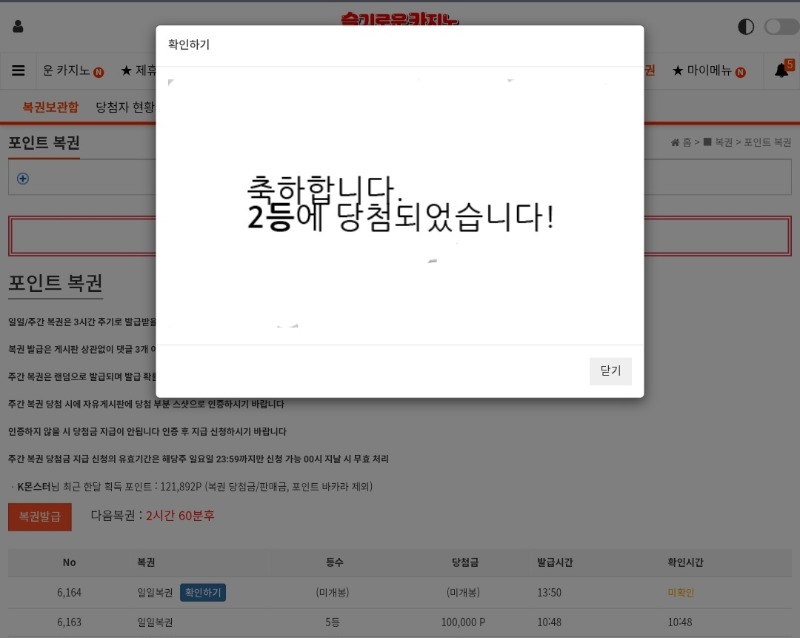Toggle the dark mode switch
Image resolution: width=800 pixels, height=638 pixels.
(781, 27)
